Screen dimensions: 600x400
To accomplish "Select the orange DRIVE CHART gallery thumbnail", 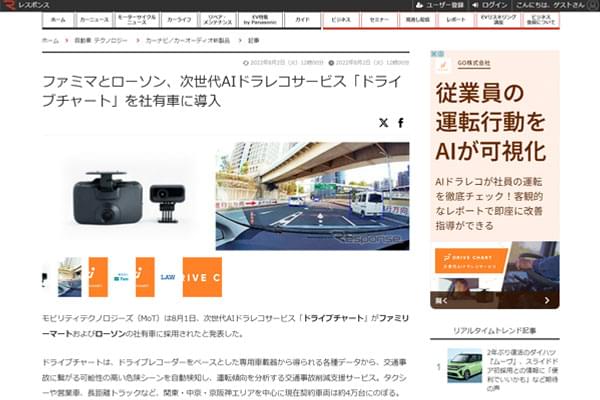I will pos(202,277).
